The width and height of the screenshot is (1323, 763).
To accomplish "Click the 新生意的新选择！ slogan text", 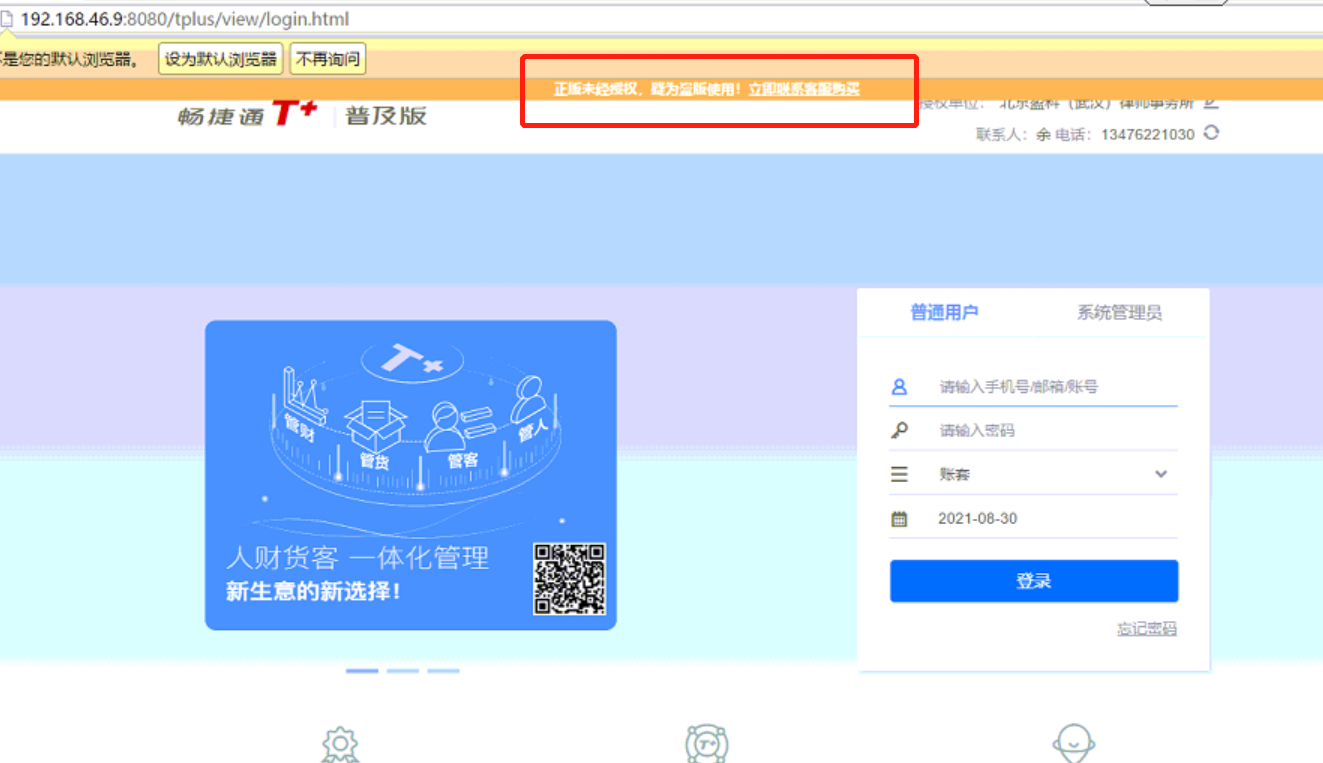I will (314, 591).
